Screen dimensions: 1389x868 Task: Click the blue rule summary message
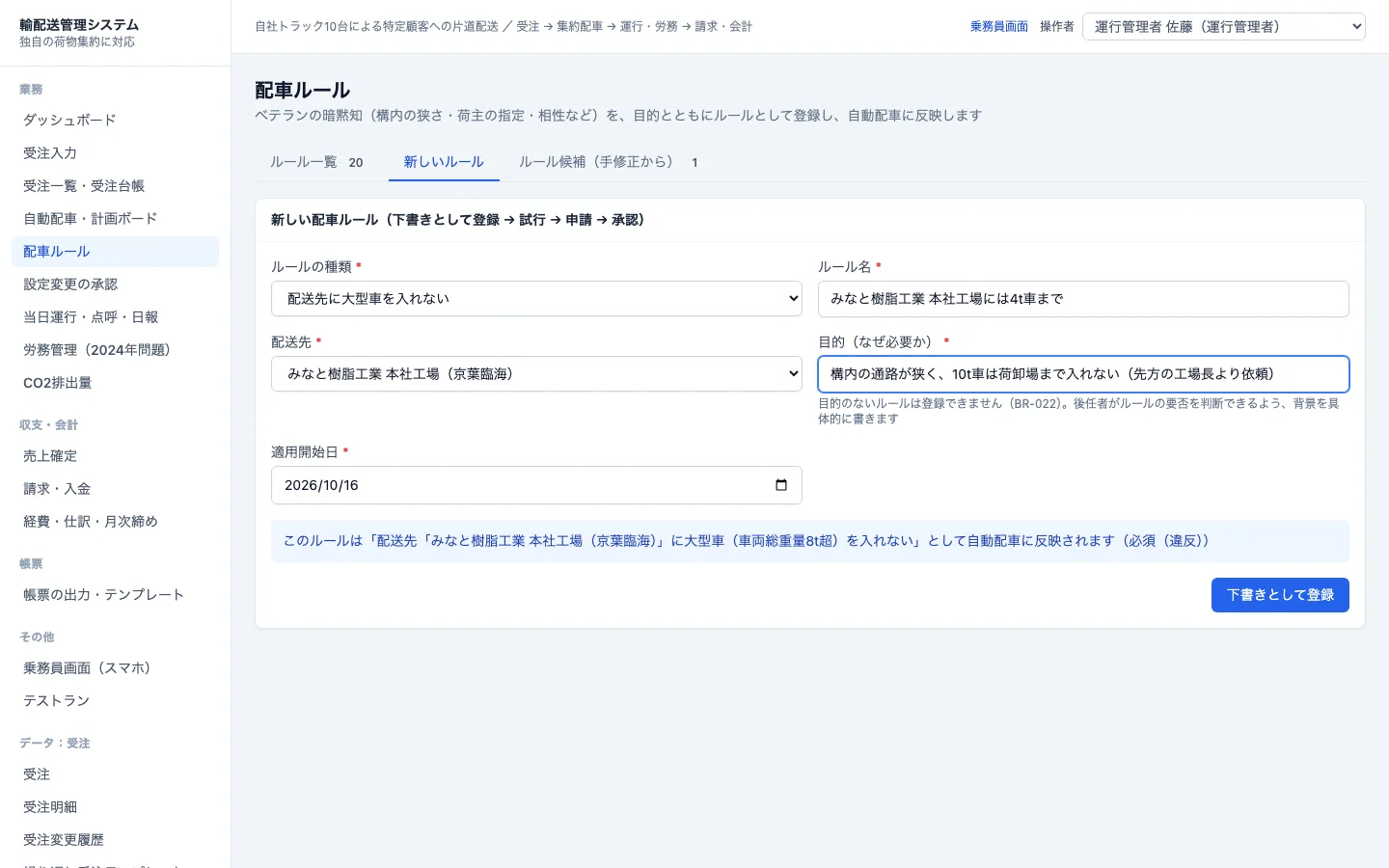810,541
